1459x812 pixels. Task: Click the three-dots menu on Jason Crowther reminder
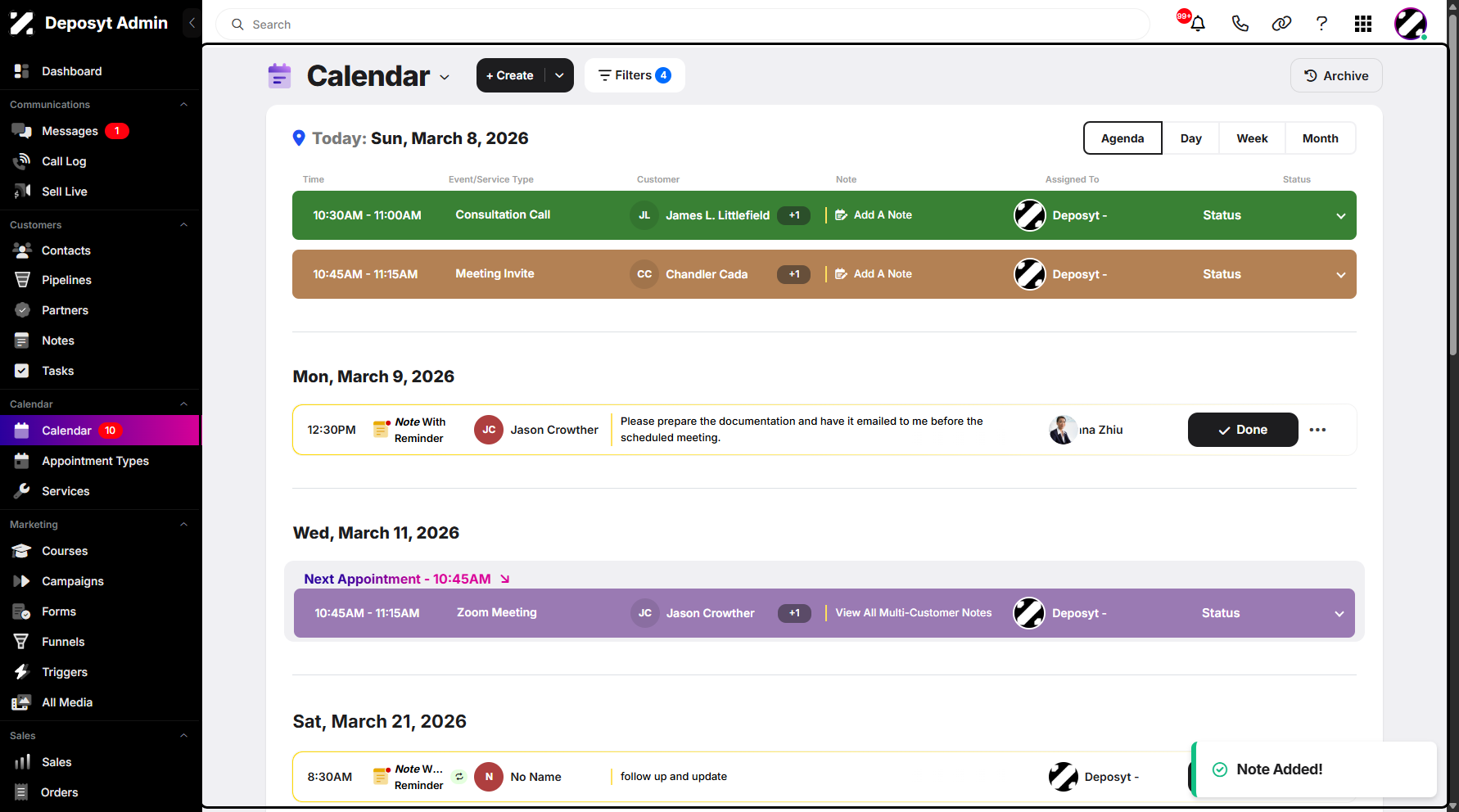[1317, 430]
